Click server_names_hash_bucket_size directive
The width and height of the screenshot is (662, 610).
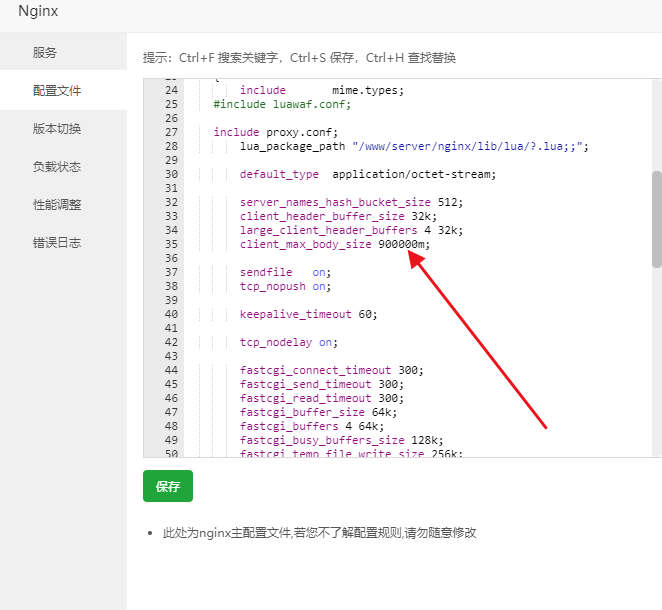click(x=335, y=202)
